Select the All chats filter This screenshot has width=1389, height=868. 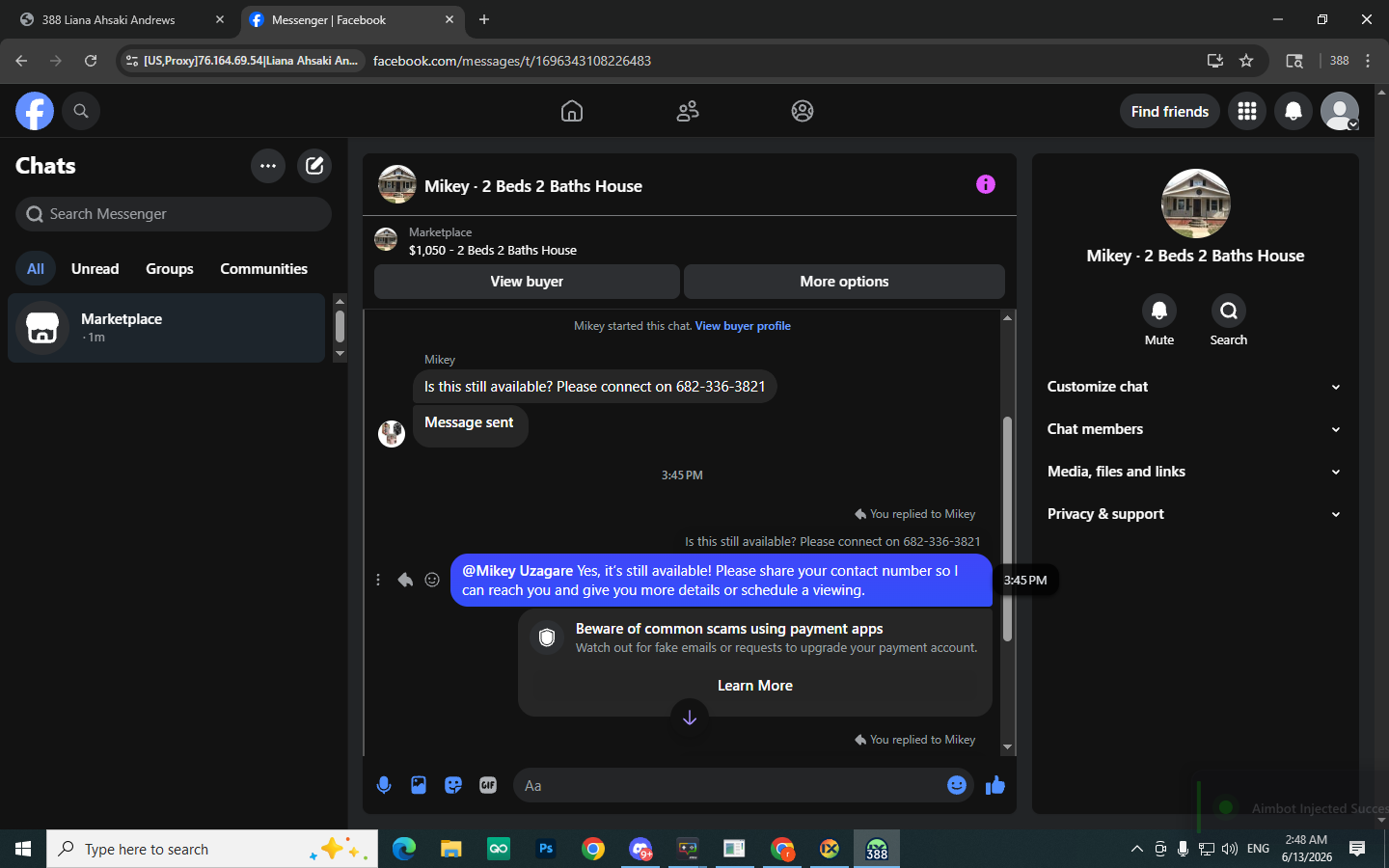[36, 269]
